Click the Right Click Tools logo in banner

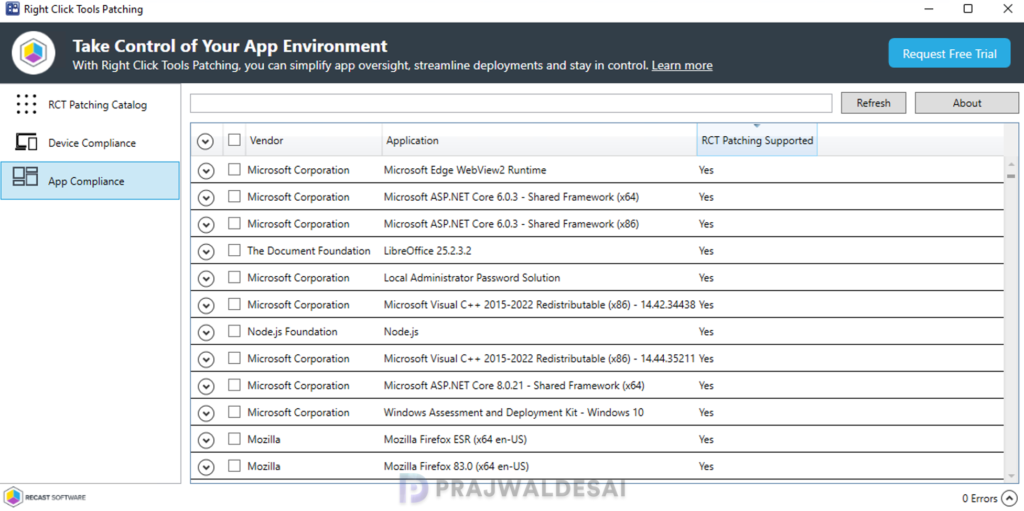click(33, 52)
